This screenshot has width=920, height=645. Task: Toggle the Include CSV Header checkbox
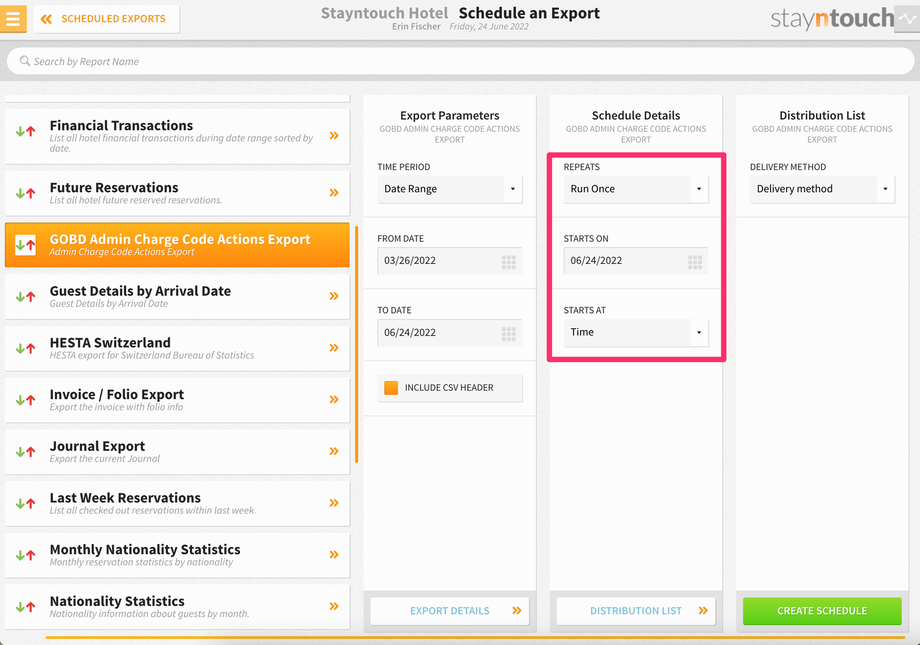pos(391,387)
